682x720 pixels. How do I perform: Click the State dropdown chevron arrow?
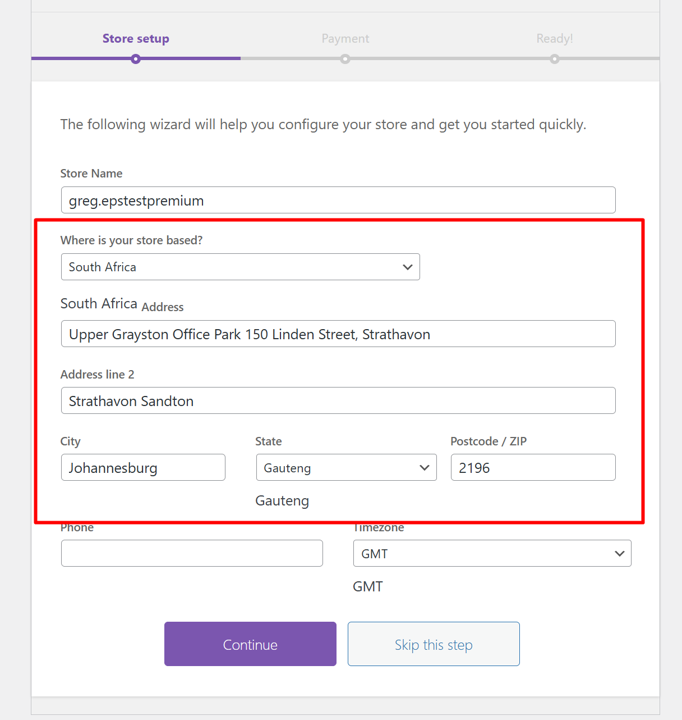(424, 467)
